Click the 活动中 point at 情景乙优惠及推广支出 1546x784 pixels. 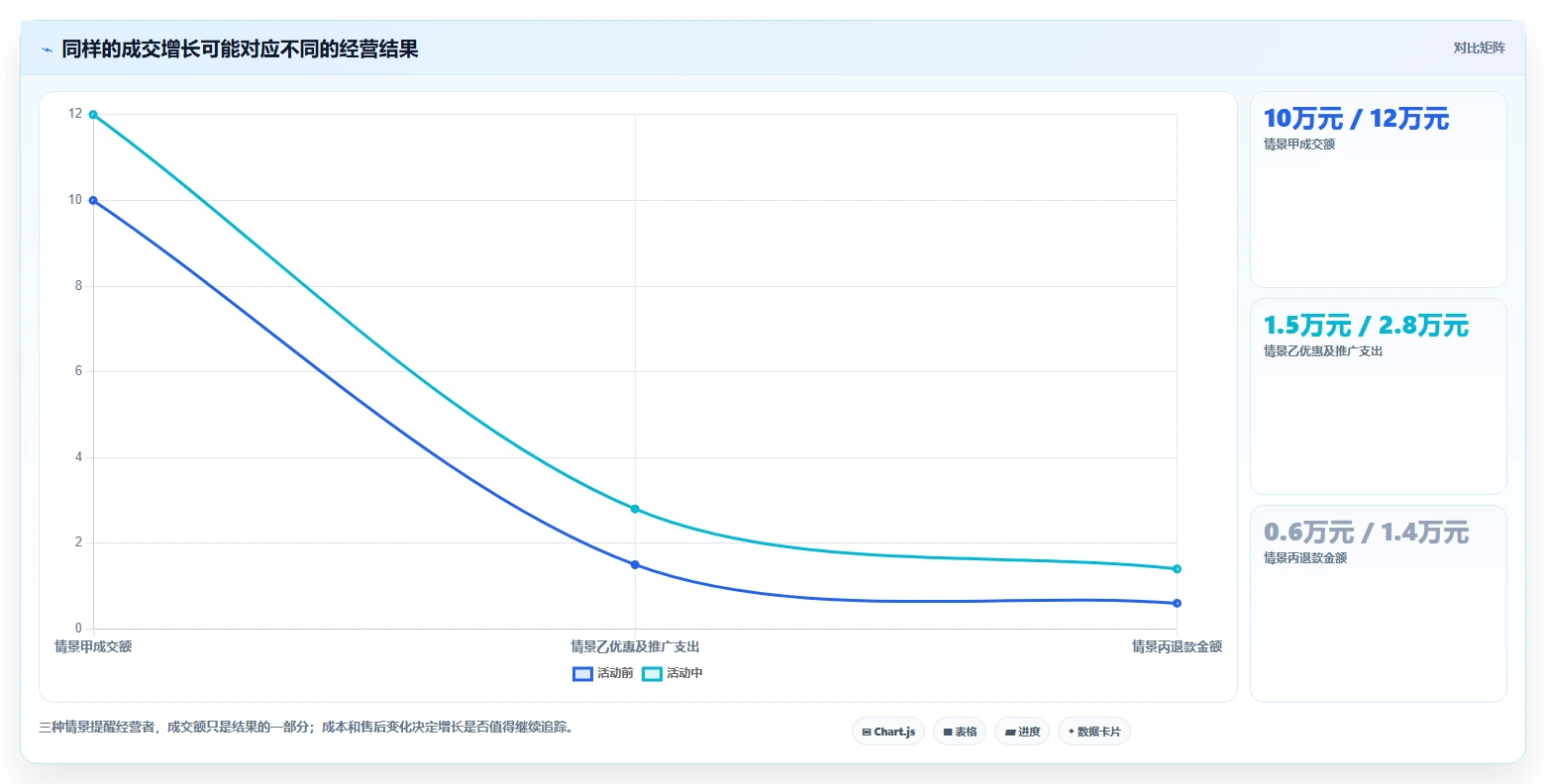tap(635, 509)
